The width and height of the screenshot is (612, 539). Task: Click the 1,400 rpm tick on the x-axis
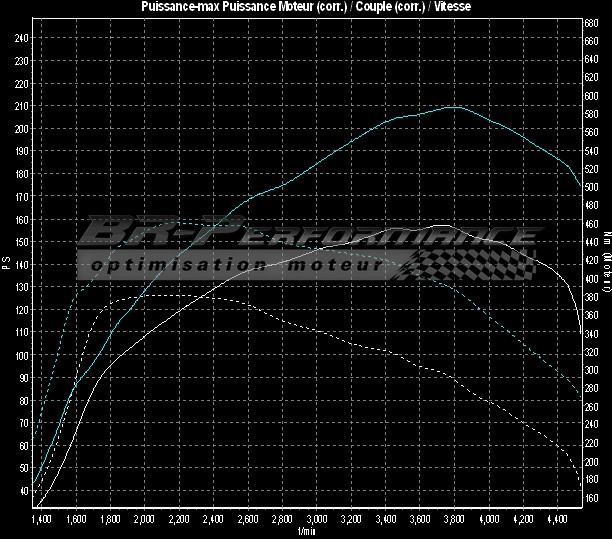point(41,520)
